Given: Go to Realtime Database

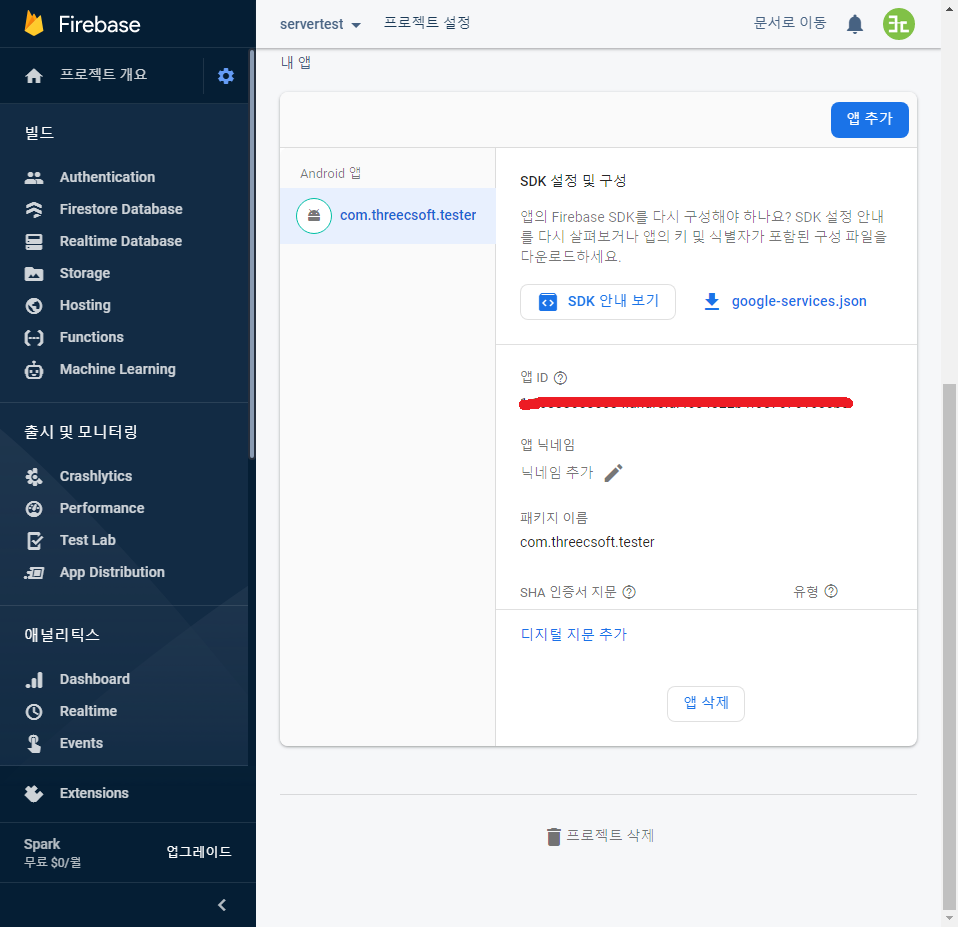Looking at the screenshot, I should click(121, 241).
